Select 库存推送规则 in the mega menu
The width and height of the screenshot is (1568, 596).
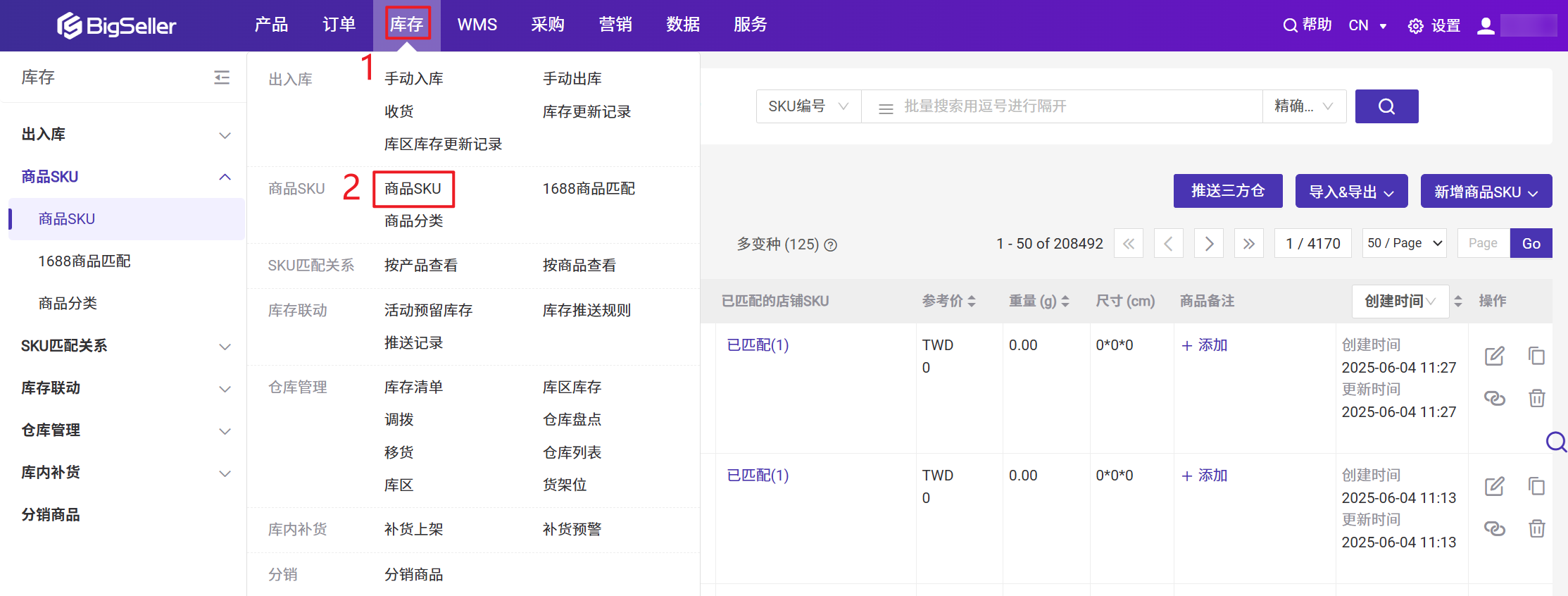click(587, 311)
